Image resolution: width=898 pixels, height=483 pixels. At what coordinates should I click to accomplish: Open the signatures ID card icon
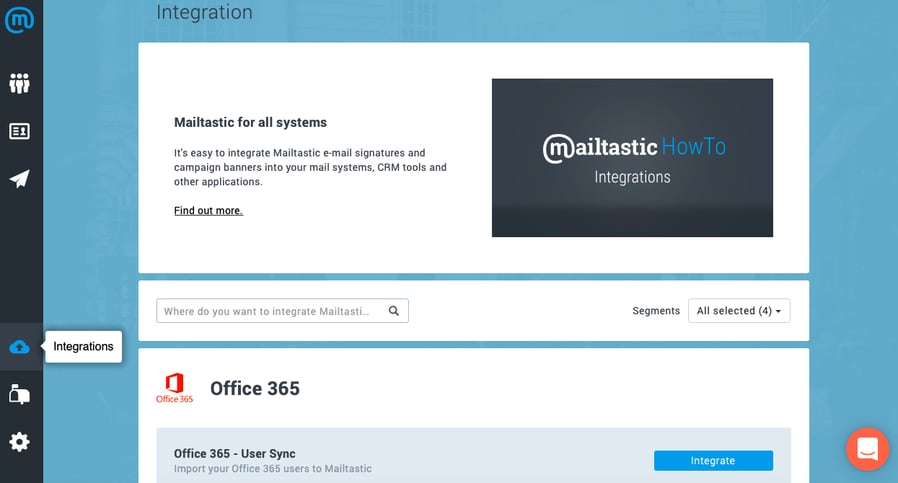20,131
